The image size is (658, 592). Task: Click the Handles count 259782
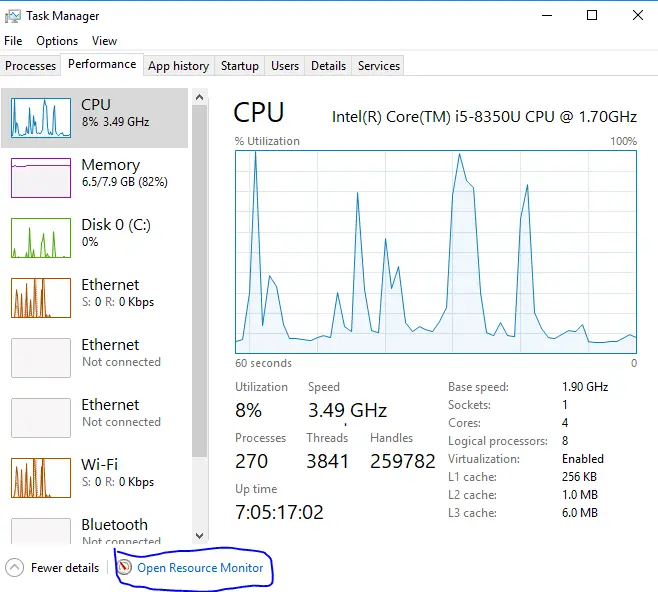(403, 462)
